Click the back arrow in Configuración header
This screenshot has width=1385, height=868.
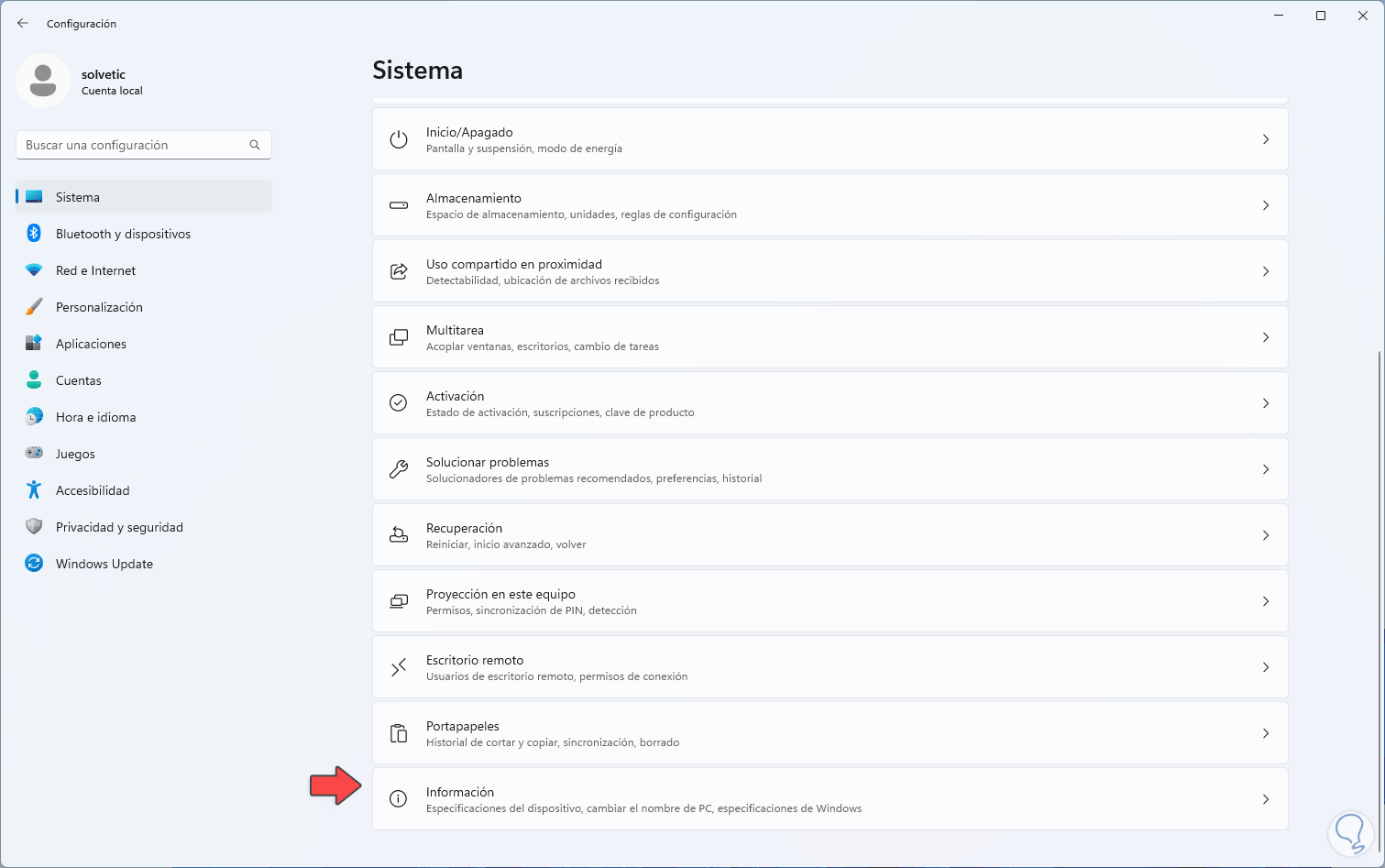(x=23, y=23)
